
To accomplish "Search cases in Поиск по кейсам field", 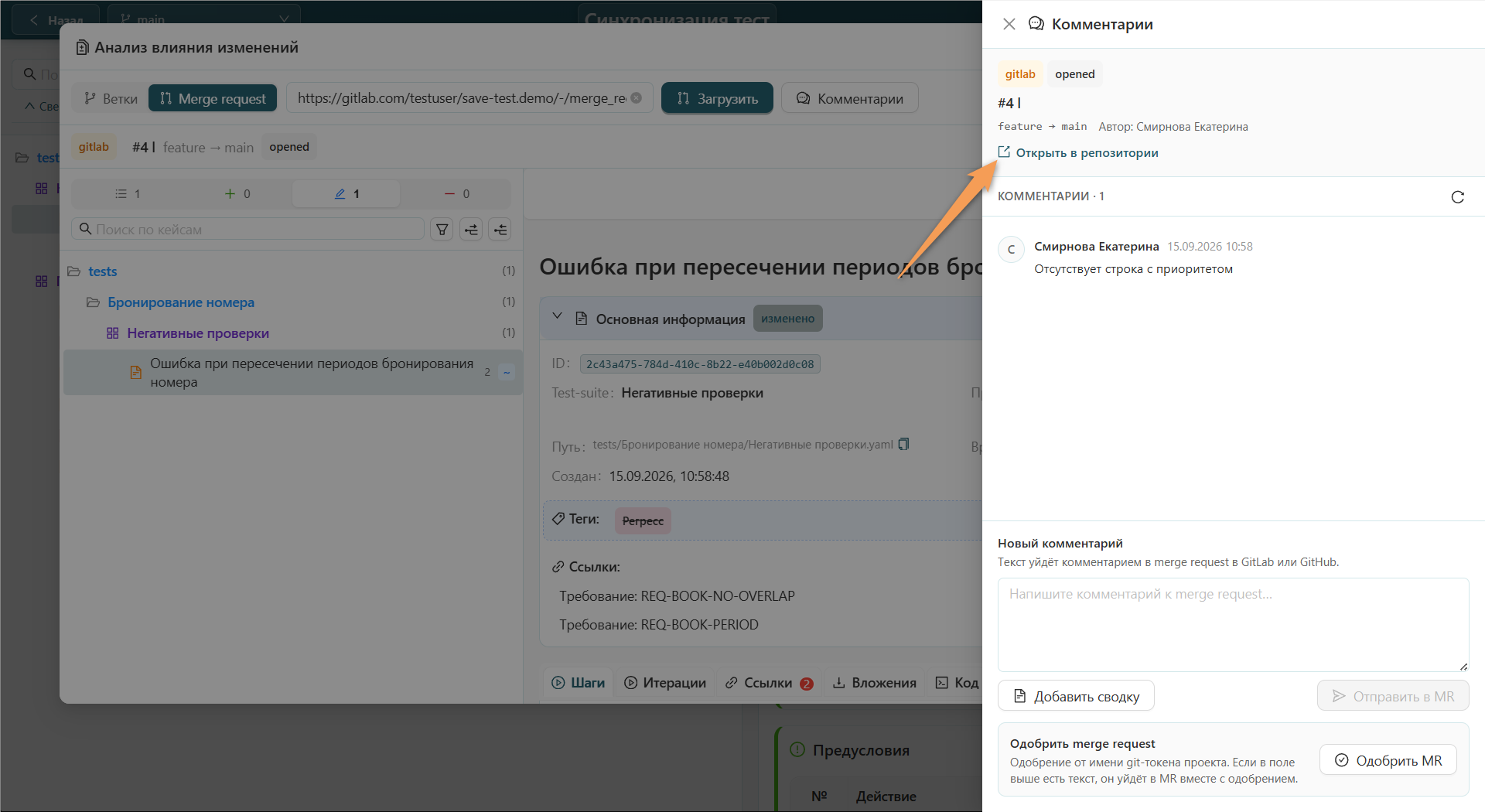I will click(x=247, y=229).
